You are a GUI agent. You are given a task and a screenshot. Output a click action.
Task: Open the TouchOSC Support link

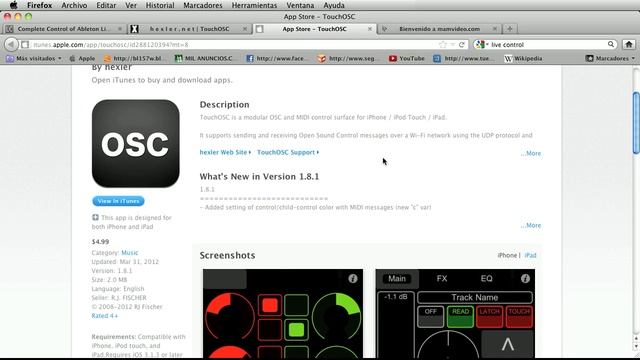pos(288,152)
